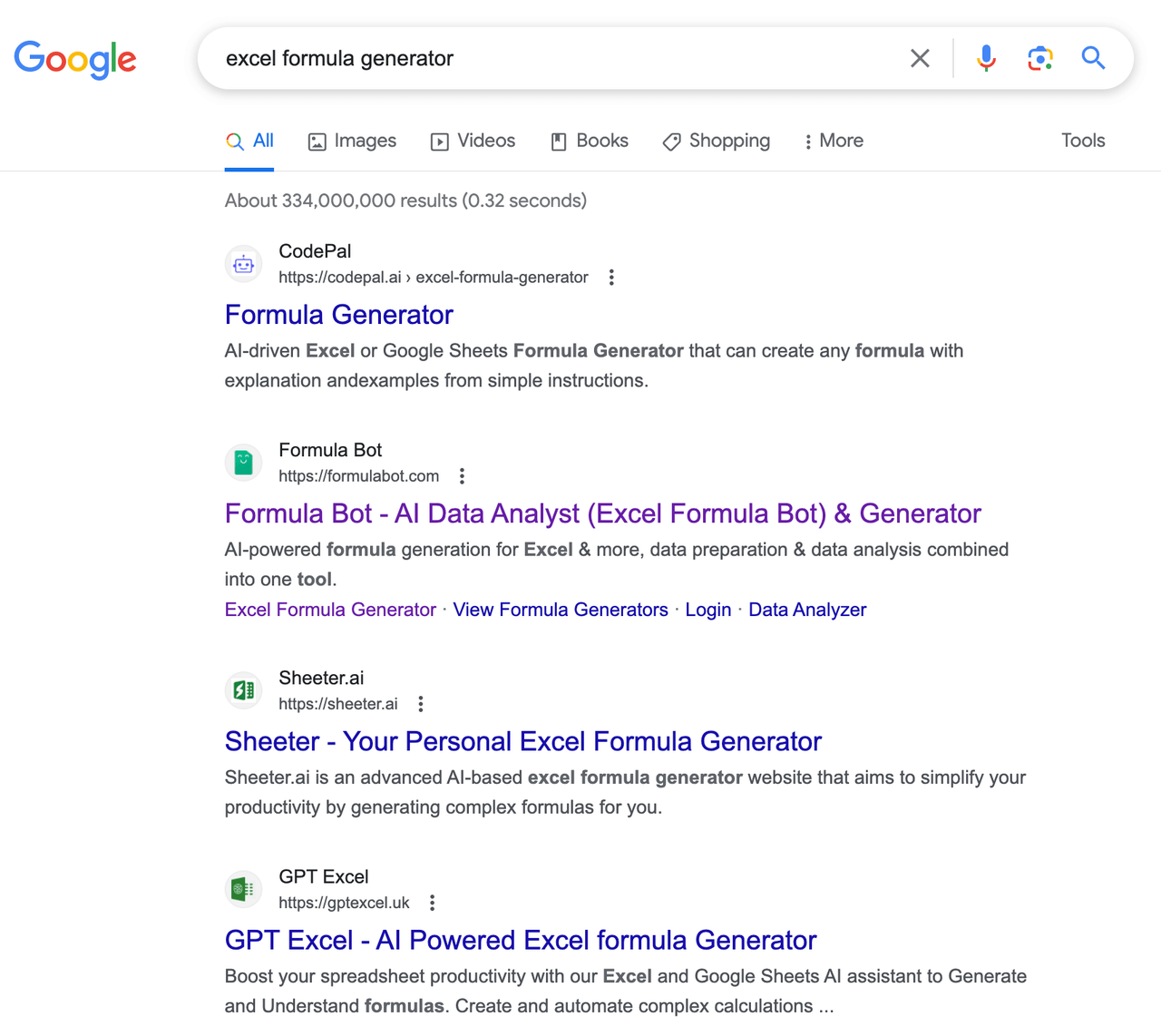1161x1036 pixels.
Task: Open options menu for Formula Bot result
Action: click(x=462, y=476)
